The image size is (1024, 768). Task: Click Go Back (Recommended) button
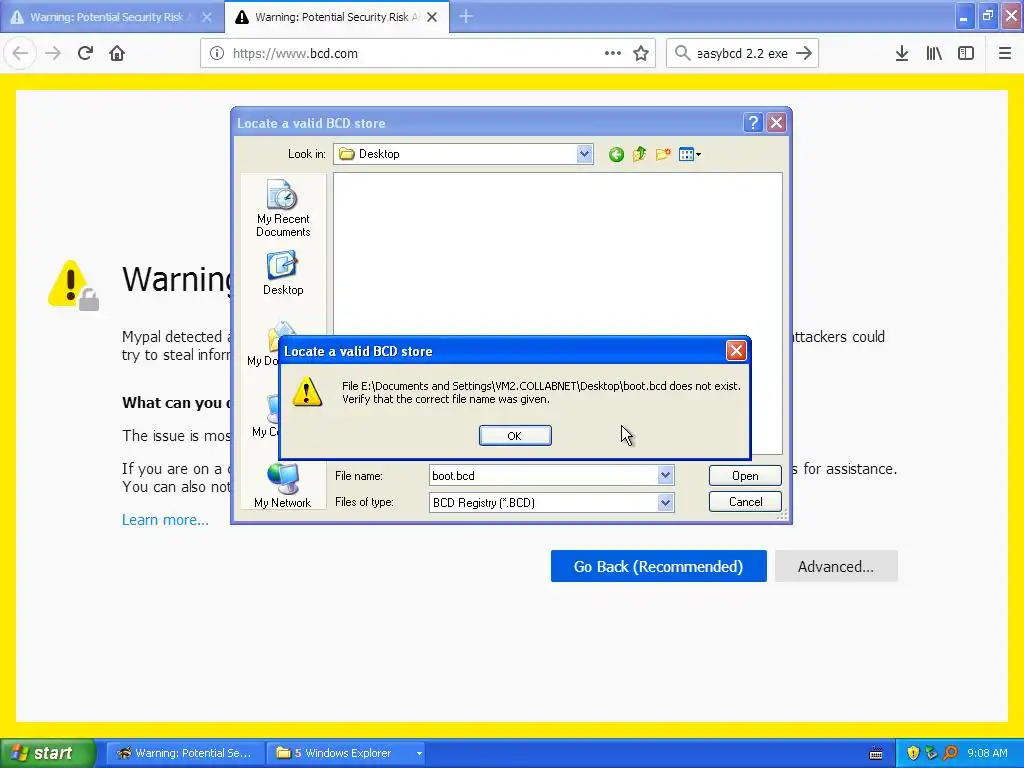[658, 566]
